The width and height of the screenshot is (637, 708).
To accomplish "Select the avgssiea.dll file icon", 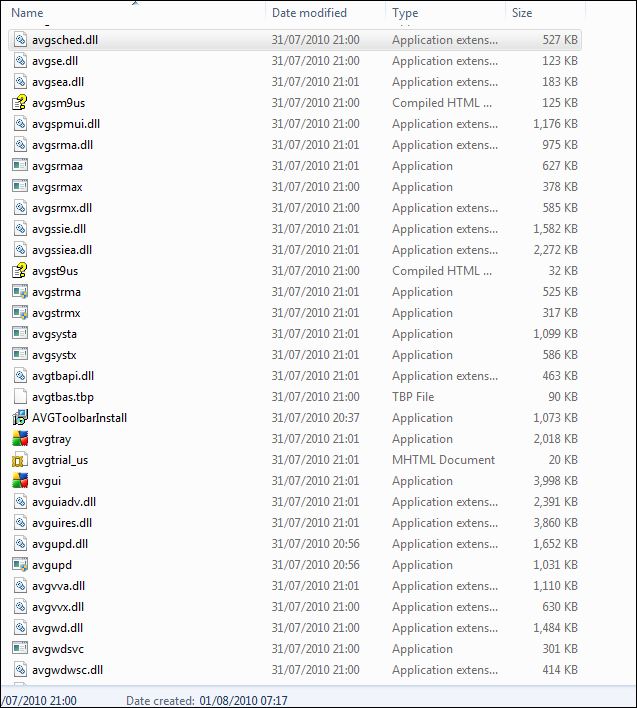I will (x=20, y=250).
